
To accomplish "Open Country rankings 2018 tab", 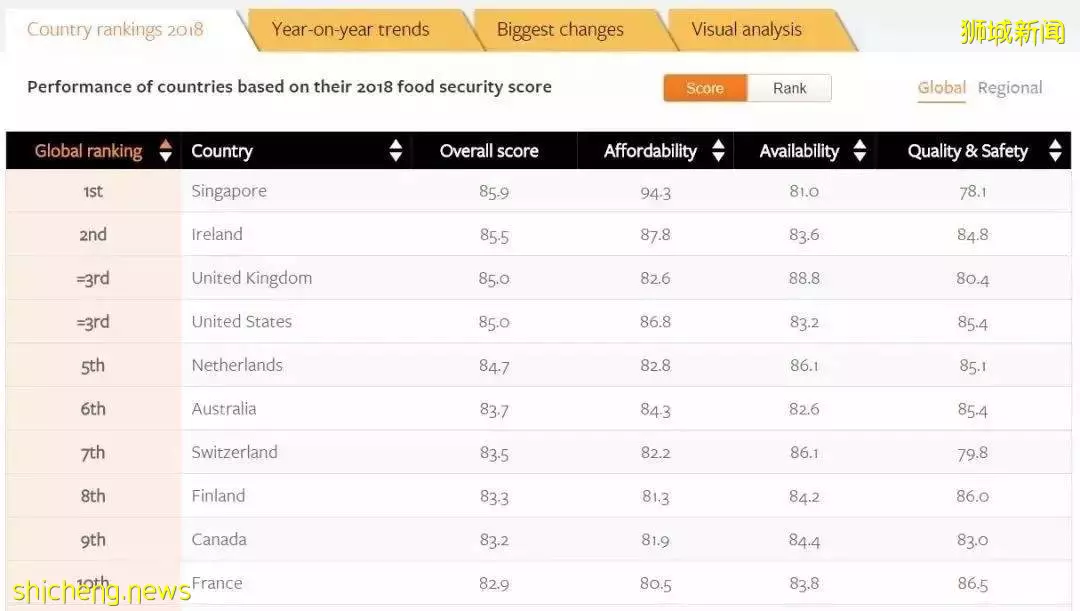I will [115, 30].
